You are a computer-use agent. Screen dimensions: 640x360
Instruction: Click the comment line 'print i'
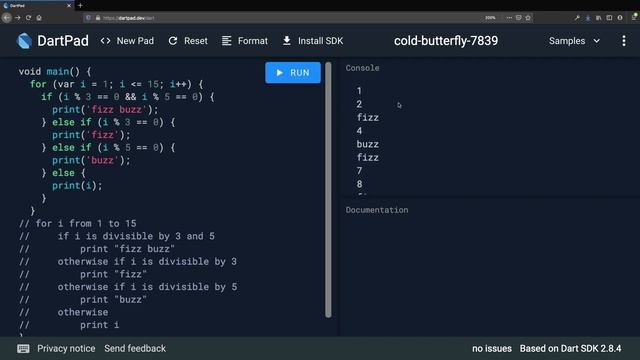pos(100,325)
